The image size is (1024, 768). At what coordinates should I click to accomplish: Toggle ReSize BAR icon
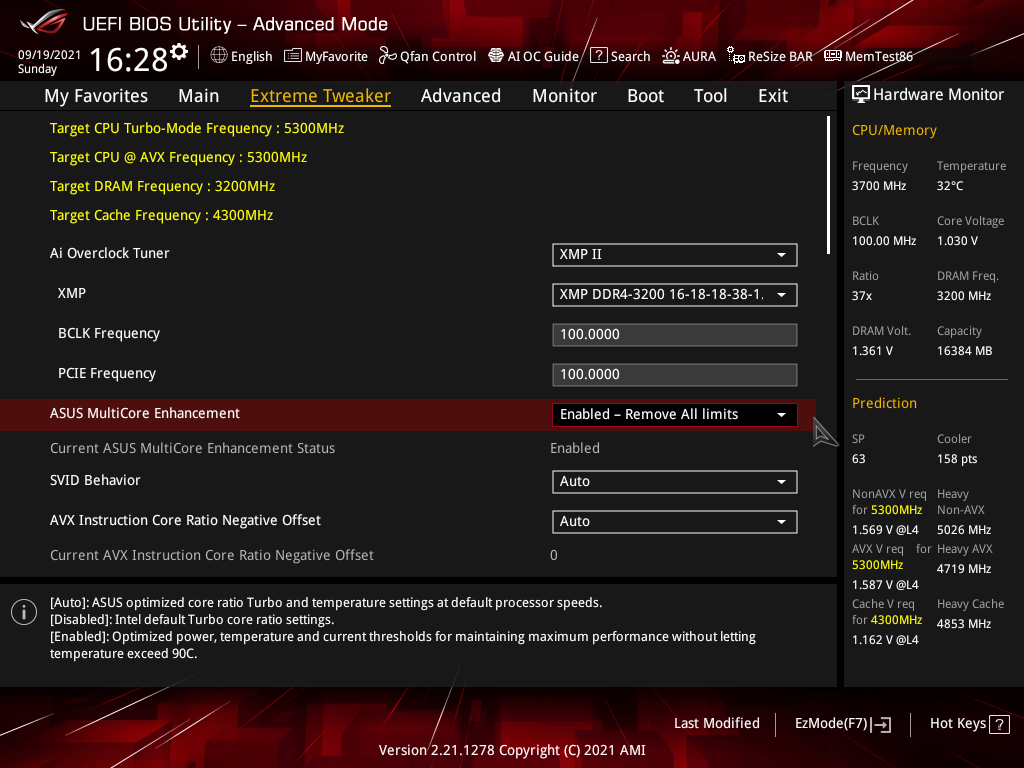click(736, 56)
